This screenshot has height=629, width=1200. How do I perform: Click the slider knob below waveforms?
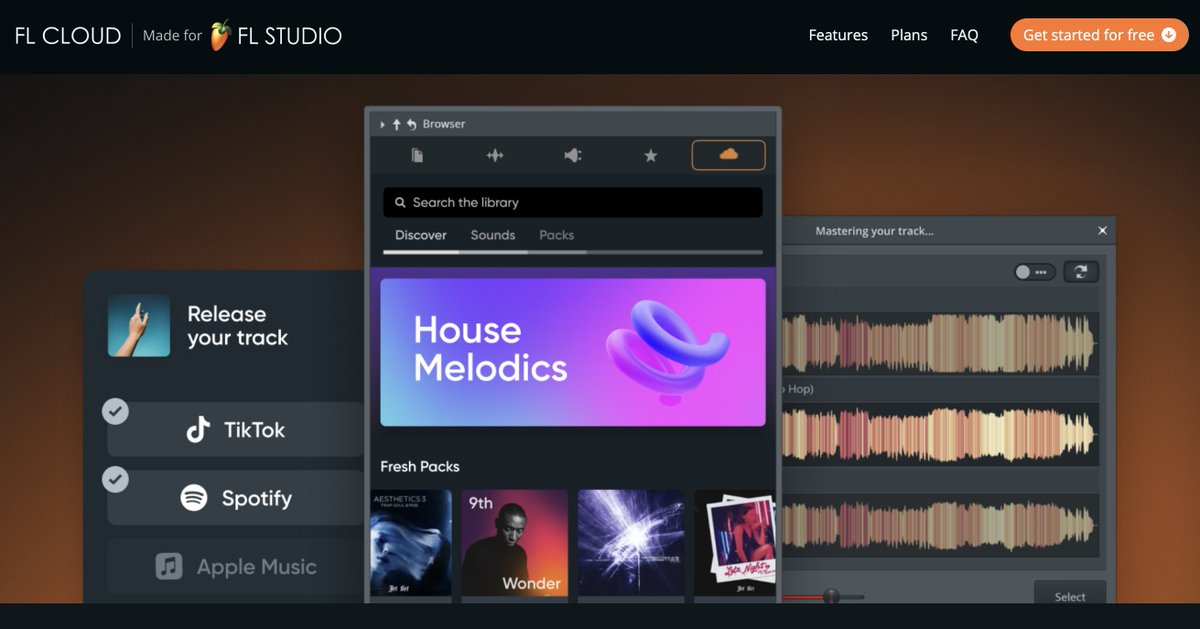pos(831,596)
